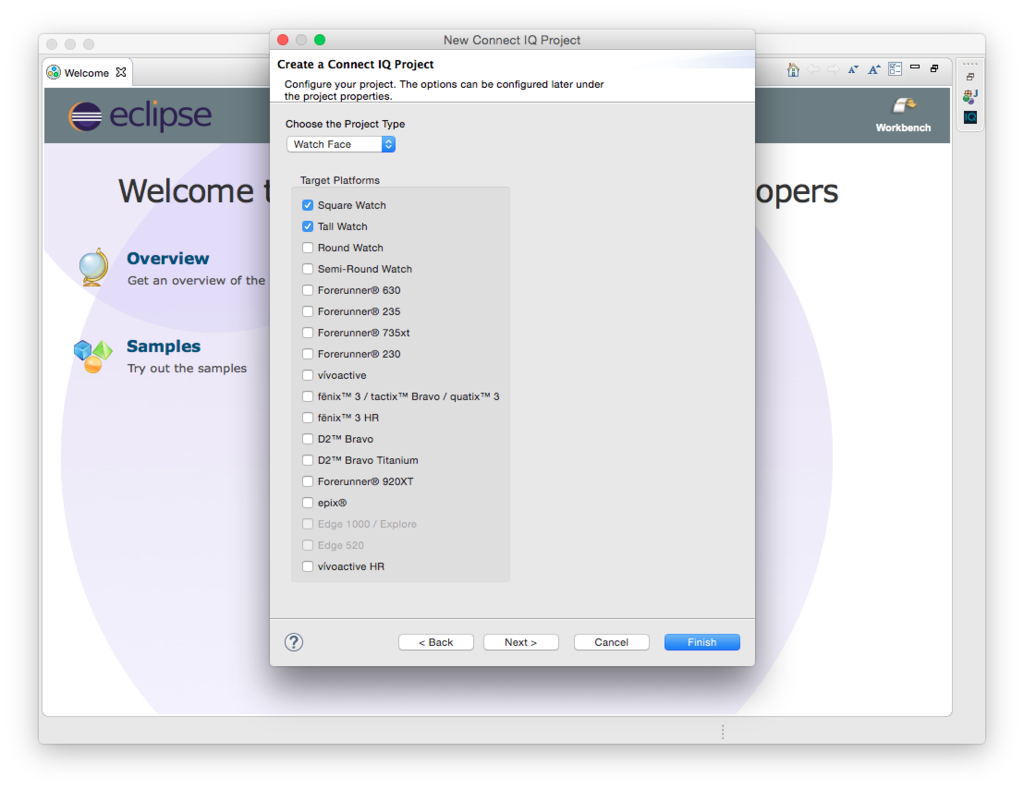1024x790 pixels.
Task: Click the 'Target Platforms' label
Action: click(x=340, y=180)
